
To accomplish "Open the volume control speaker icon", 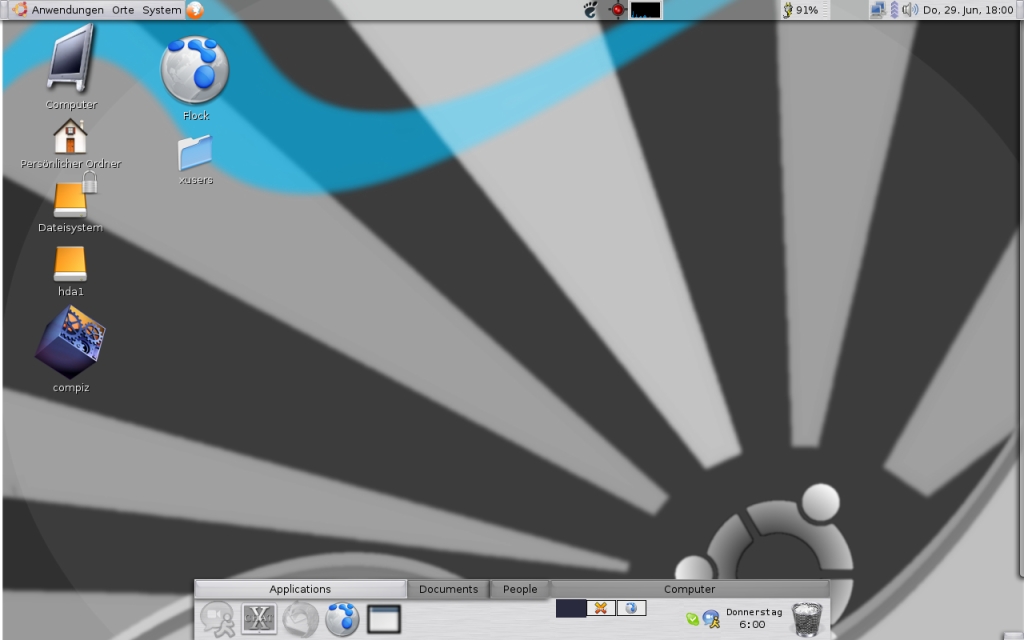I will pyautogui.click(x=910, y=10).
